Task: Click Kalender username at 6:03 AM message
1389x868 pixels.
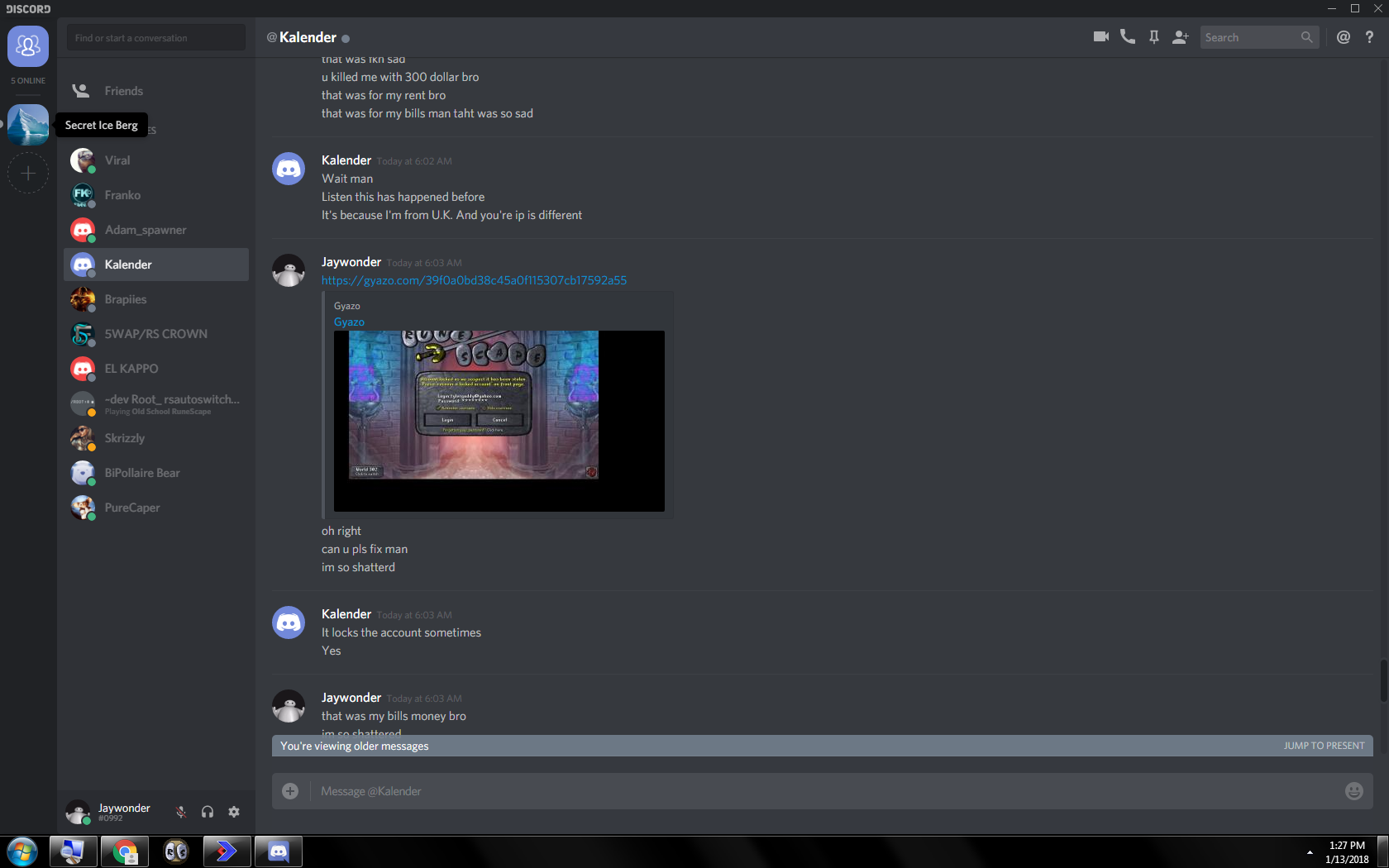Action: pos(346,614)
